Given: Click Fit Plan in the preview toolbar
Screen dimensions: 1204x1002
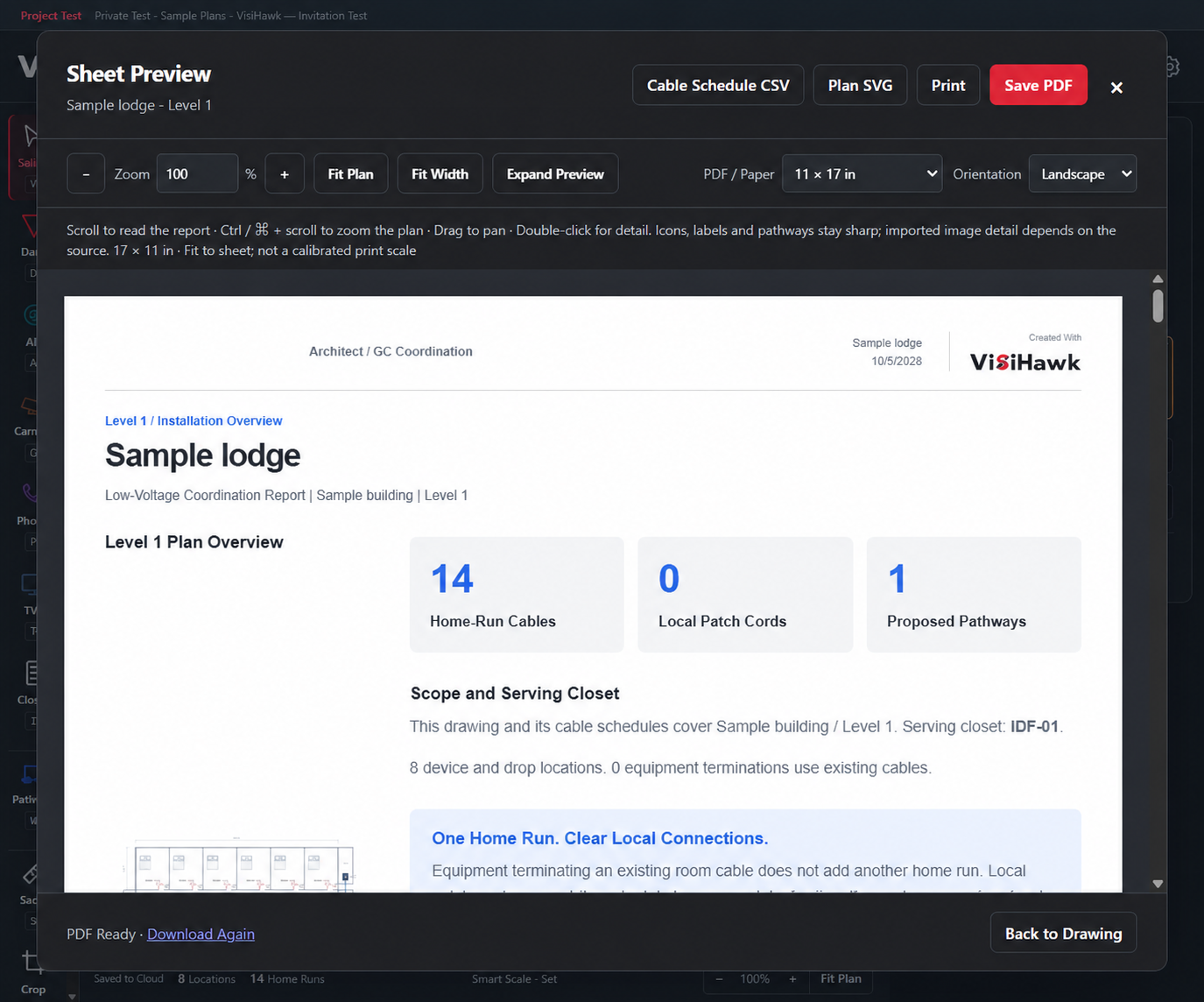Looking at the screenshot, I should (x=350, y=173).
